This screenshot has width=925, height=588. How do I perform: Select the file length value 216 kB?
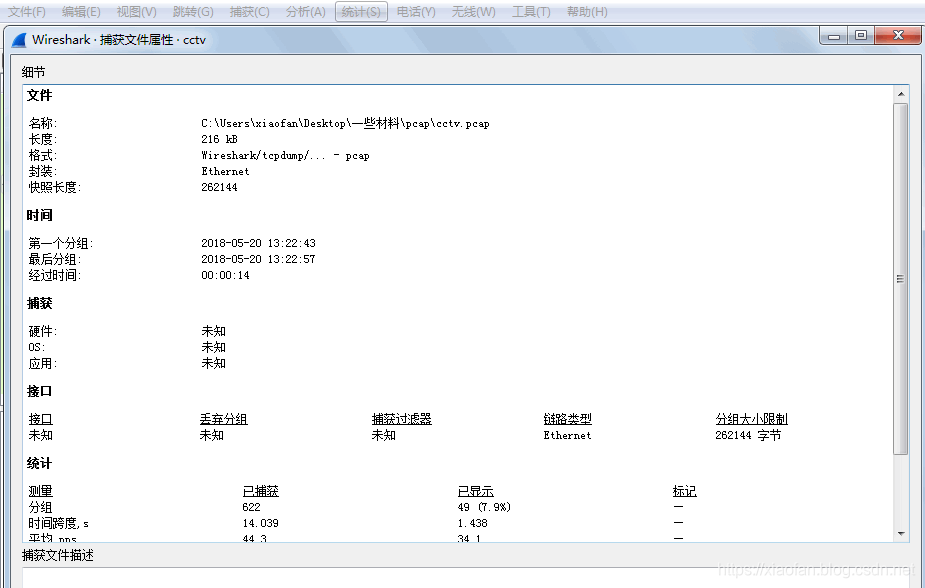coord(219,139)
